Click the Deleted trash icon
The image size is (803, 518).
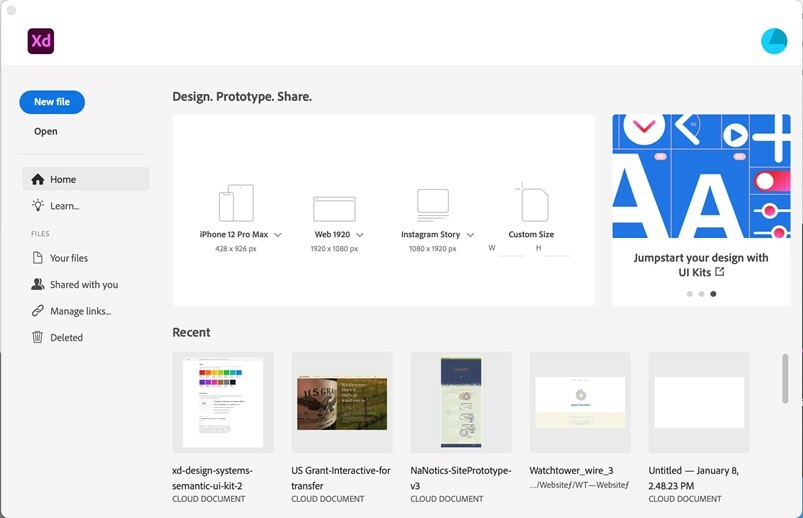click(38, 337)
